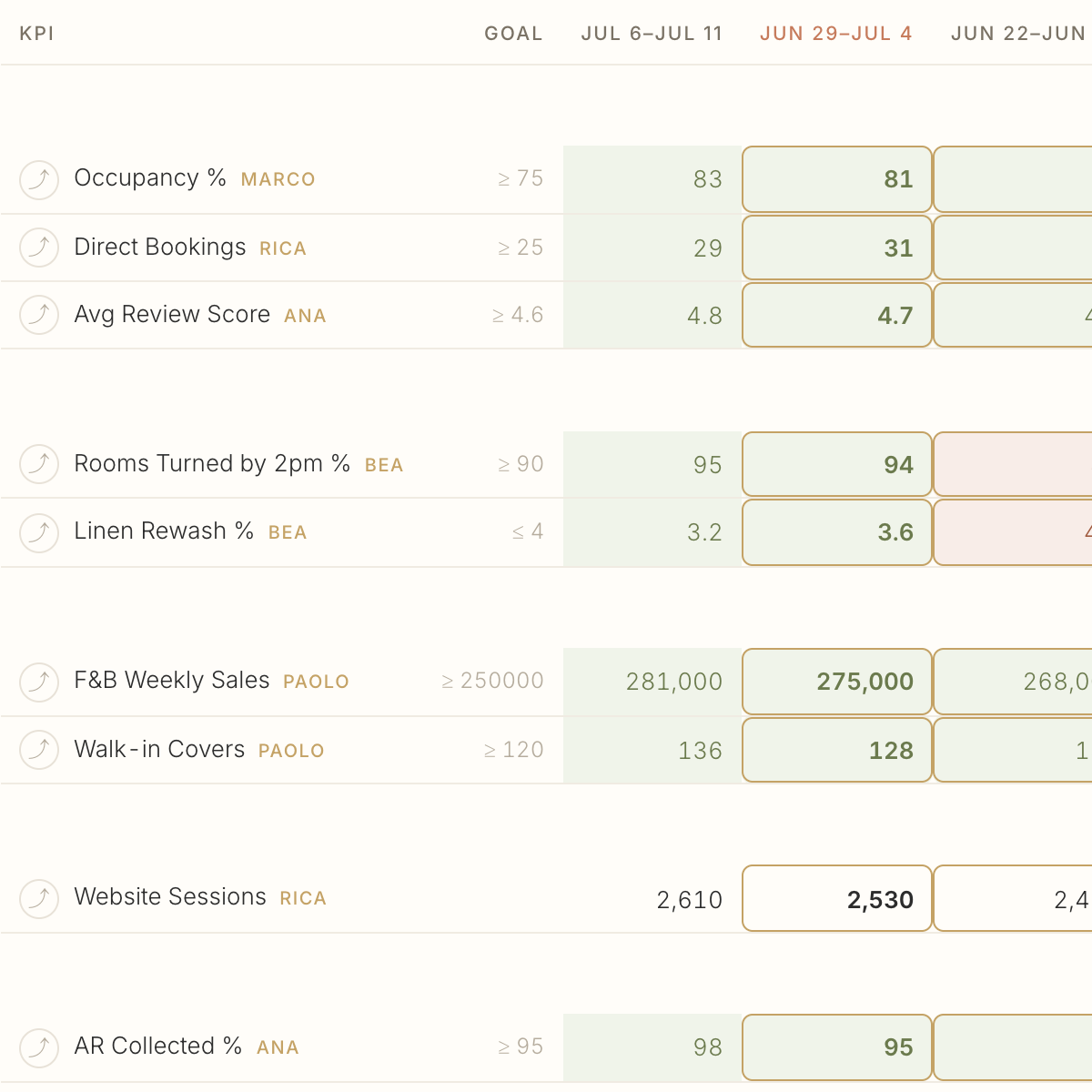Click owner tag RICA on Website Sessions row

(303, 898)
